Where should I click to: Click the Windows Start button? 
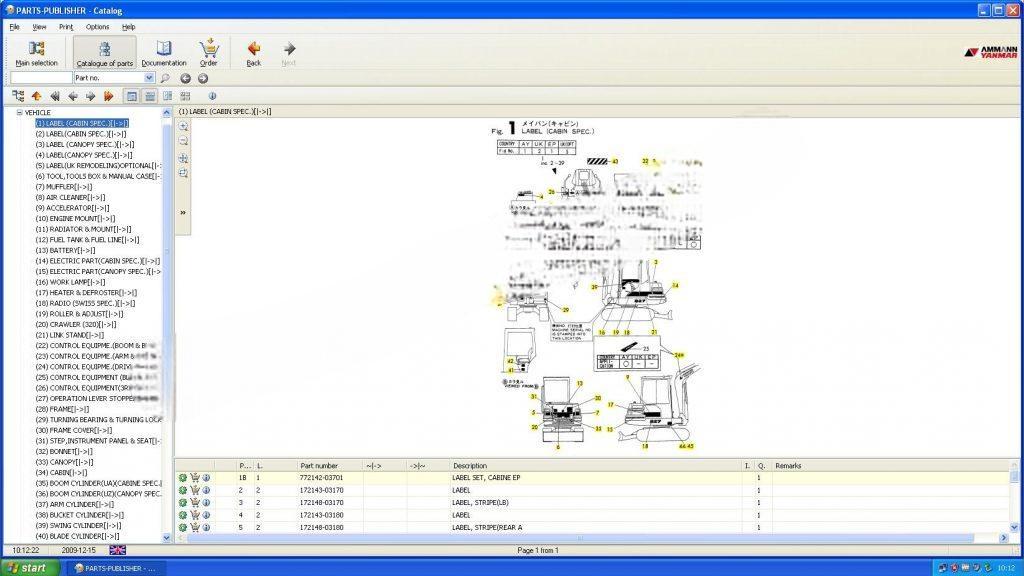28,568
